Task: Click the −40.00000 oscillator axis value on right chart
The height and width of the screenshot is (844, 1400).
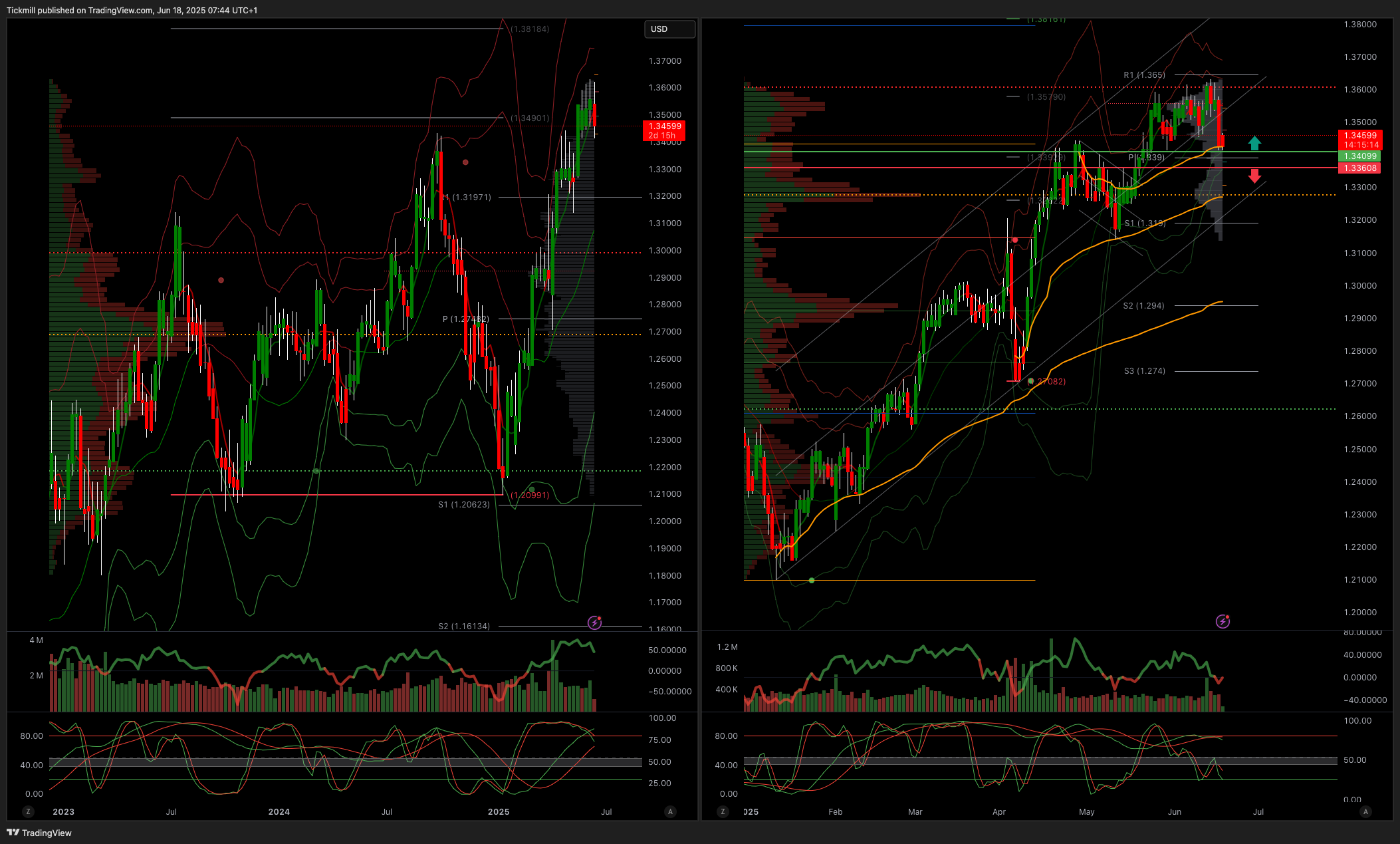Action: click(x=1365, y=700)
